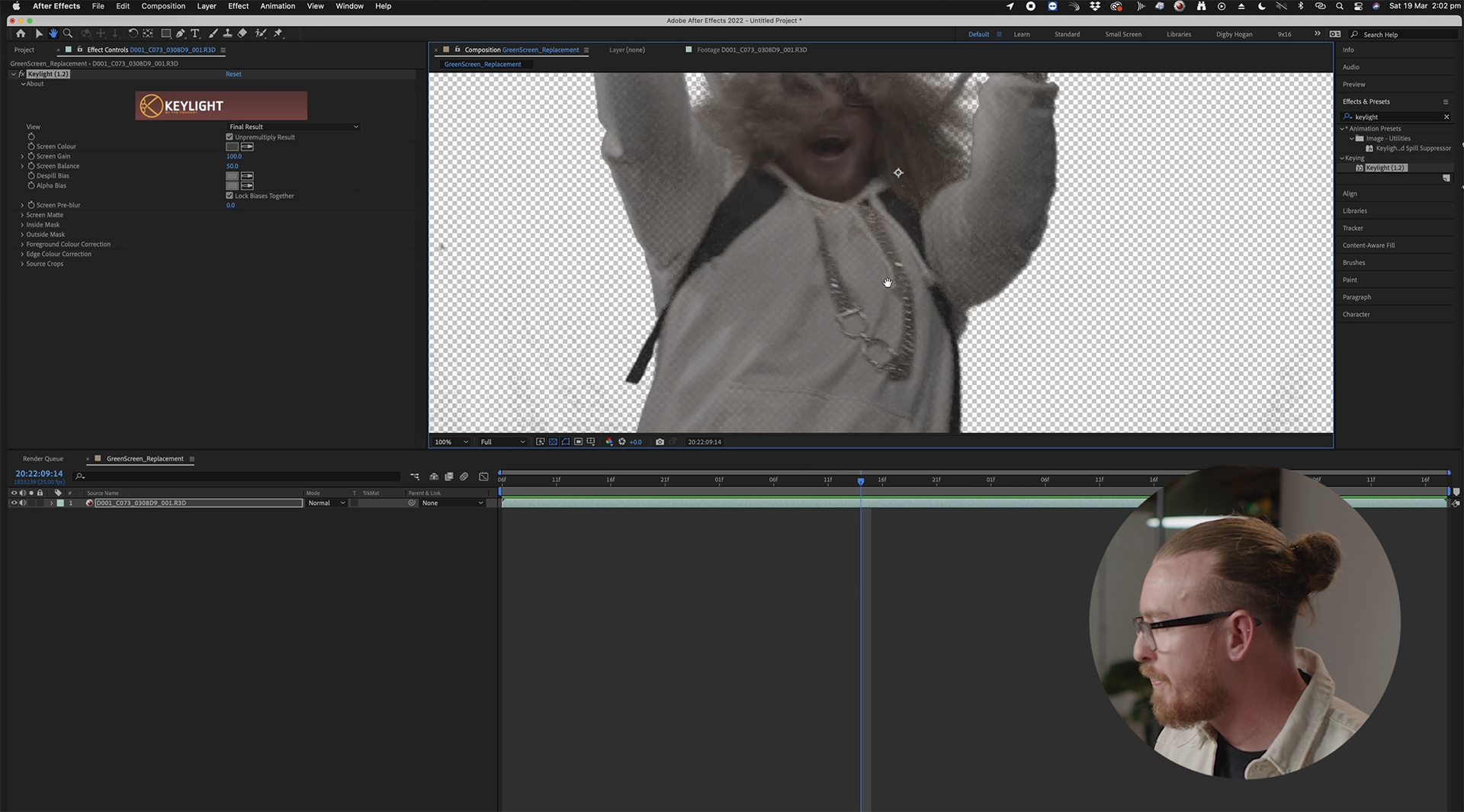Take a snapshot with camera icon
Image resolution: width=1464 pixels, height=812 pixels.
coord(660,441)
